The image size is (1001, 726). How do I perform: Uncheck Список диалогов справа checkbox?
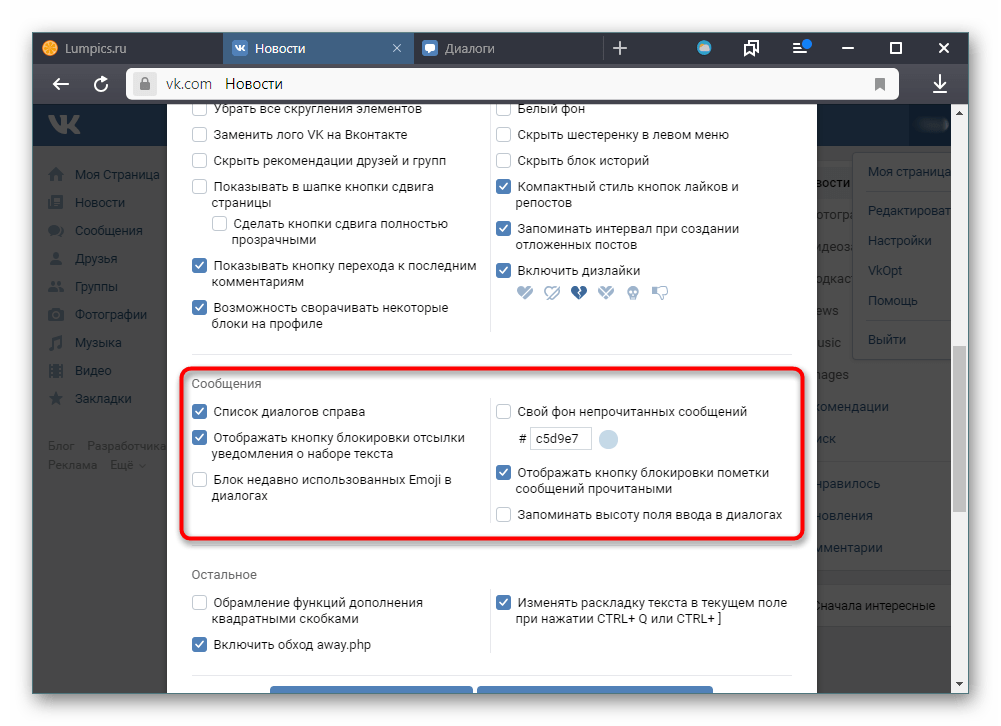tap(199, 411)
